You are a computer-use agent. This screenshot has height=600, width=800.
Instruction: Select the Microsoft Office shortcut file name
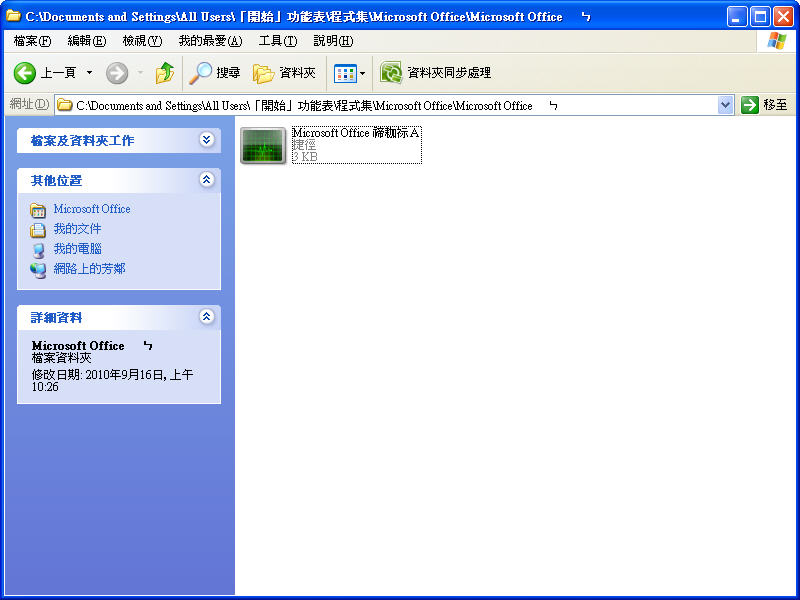click(356, 133)
